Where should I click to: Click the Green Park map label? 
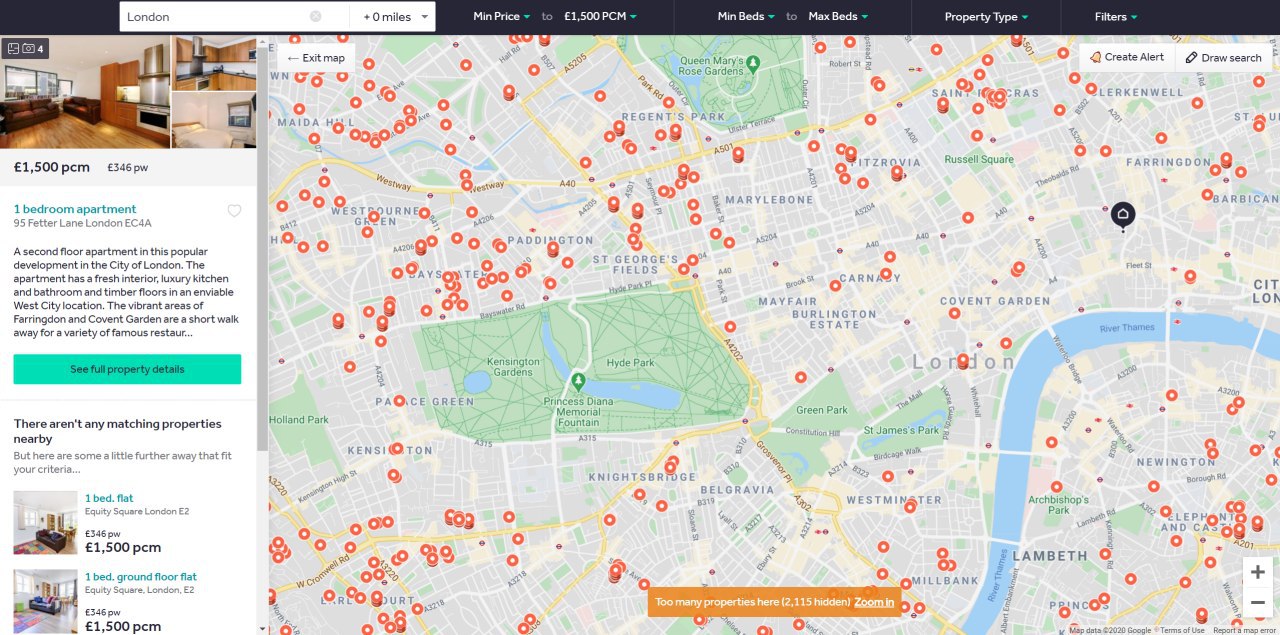click(x=822, y=410)
